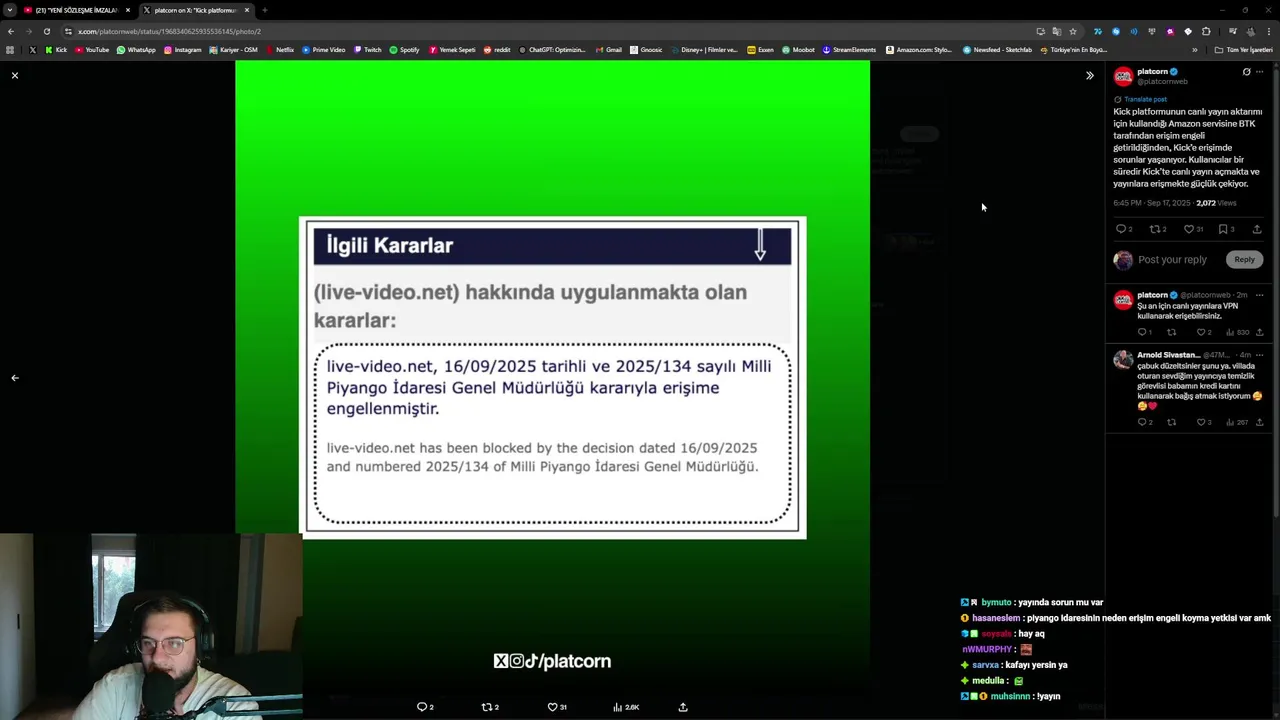Repost platcorn's VPN reply
Screen dimensions: 1280x720
[x=1172, y=332]
